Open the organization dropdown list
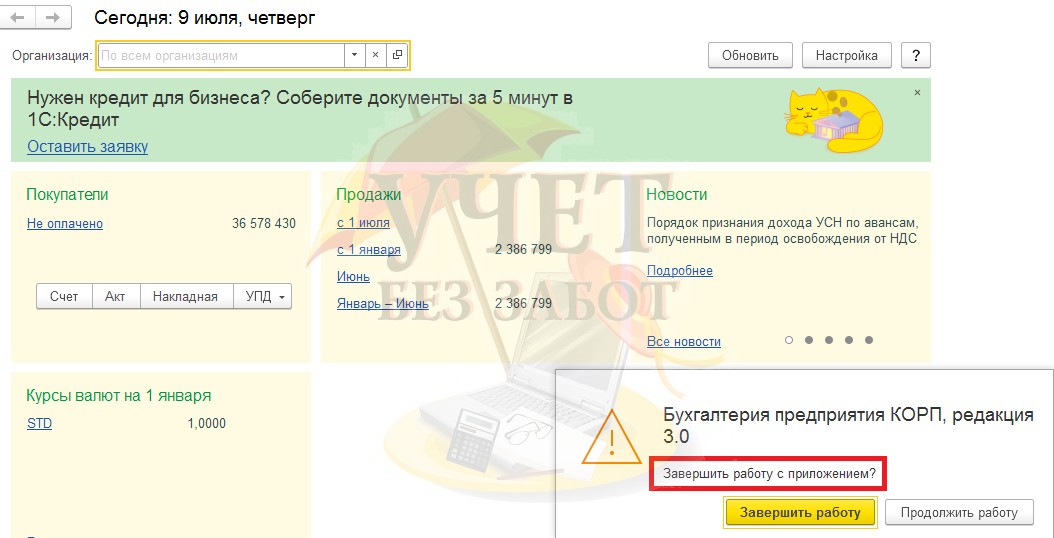The image size is (1054, 538). tap(354, 55)
